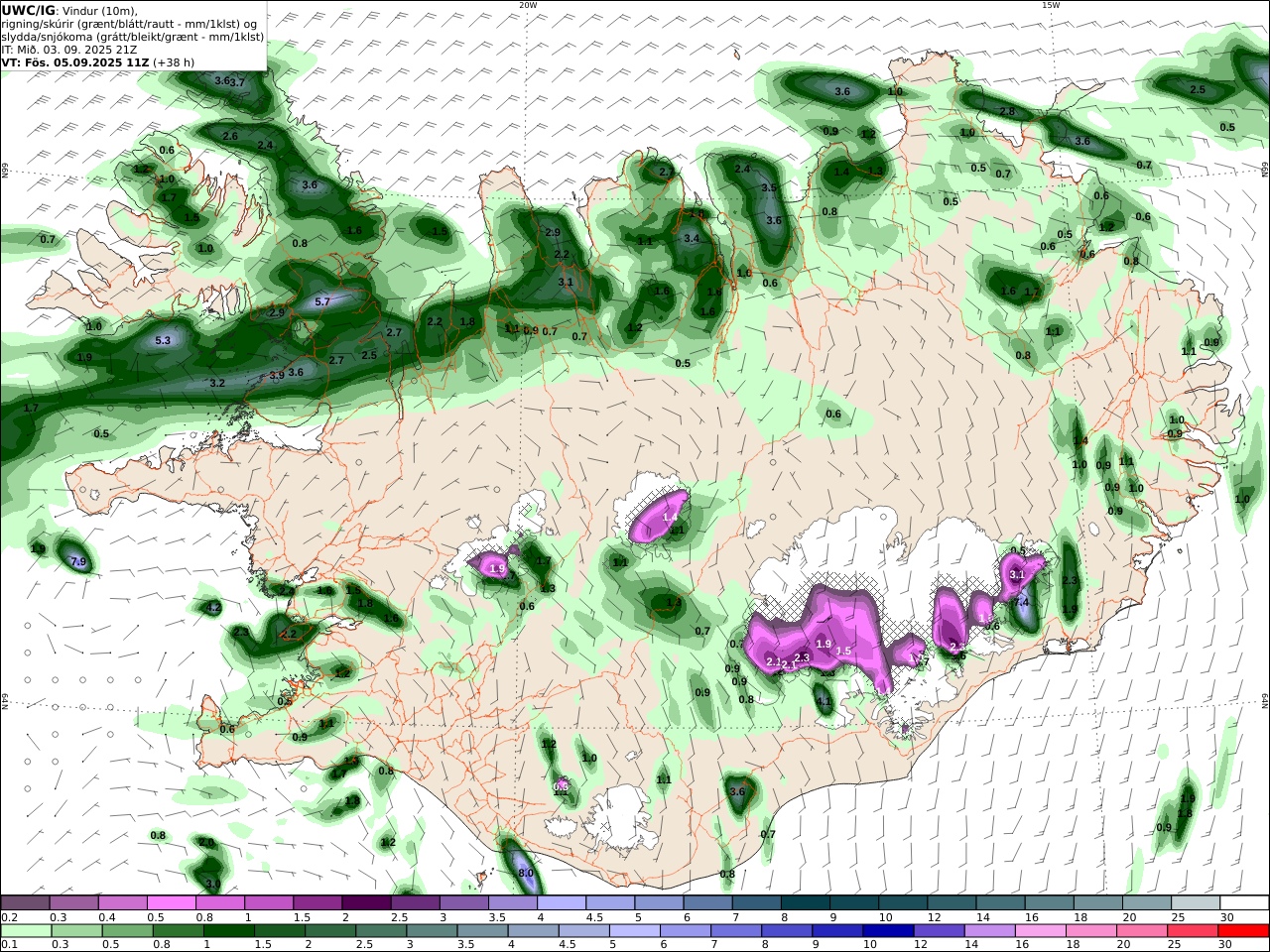Click the 0.2 label starting the snow legend
1270x952 pixels.
(8, 918)
